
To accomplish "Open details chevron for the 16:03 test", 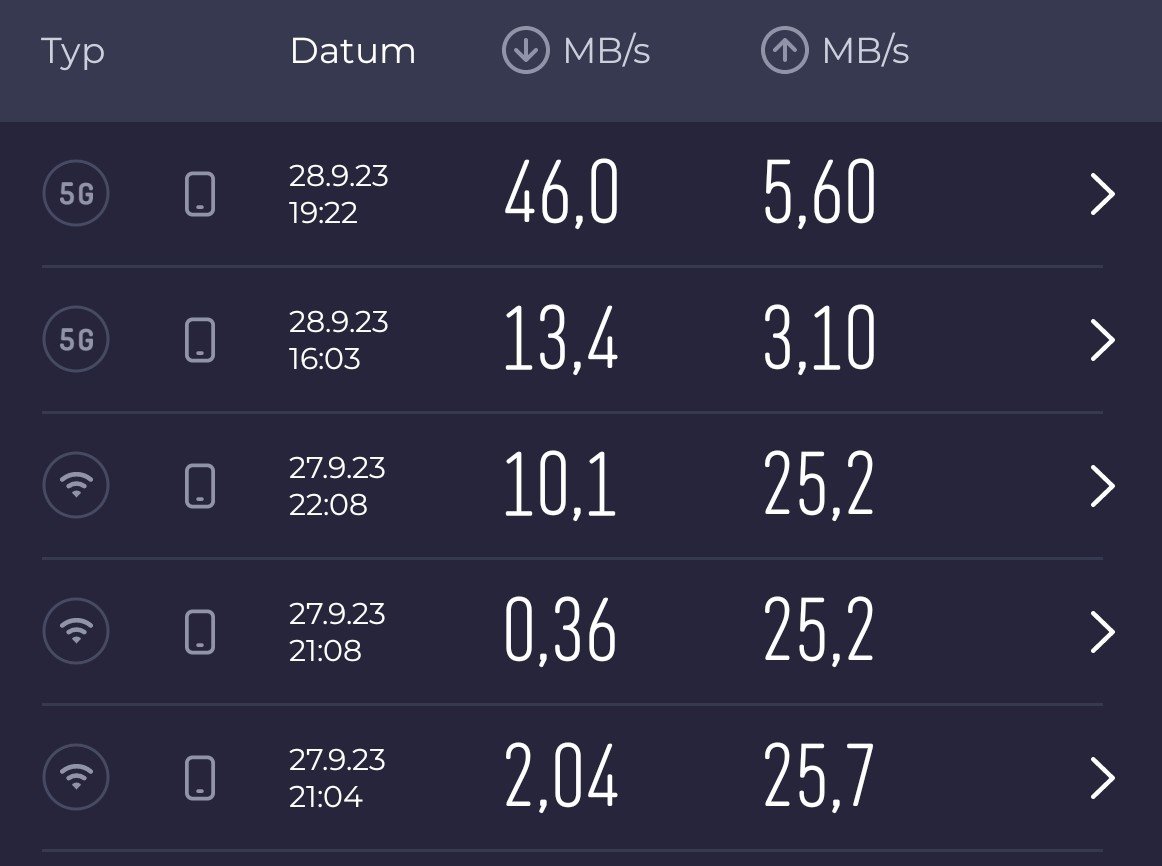I will point(1101,341).
